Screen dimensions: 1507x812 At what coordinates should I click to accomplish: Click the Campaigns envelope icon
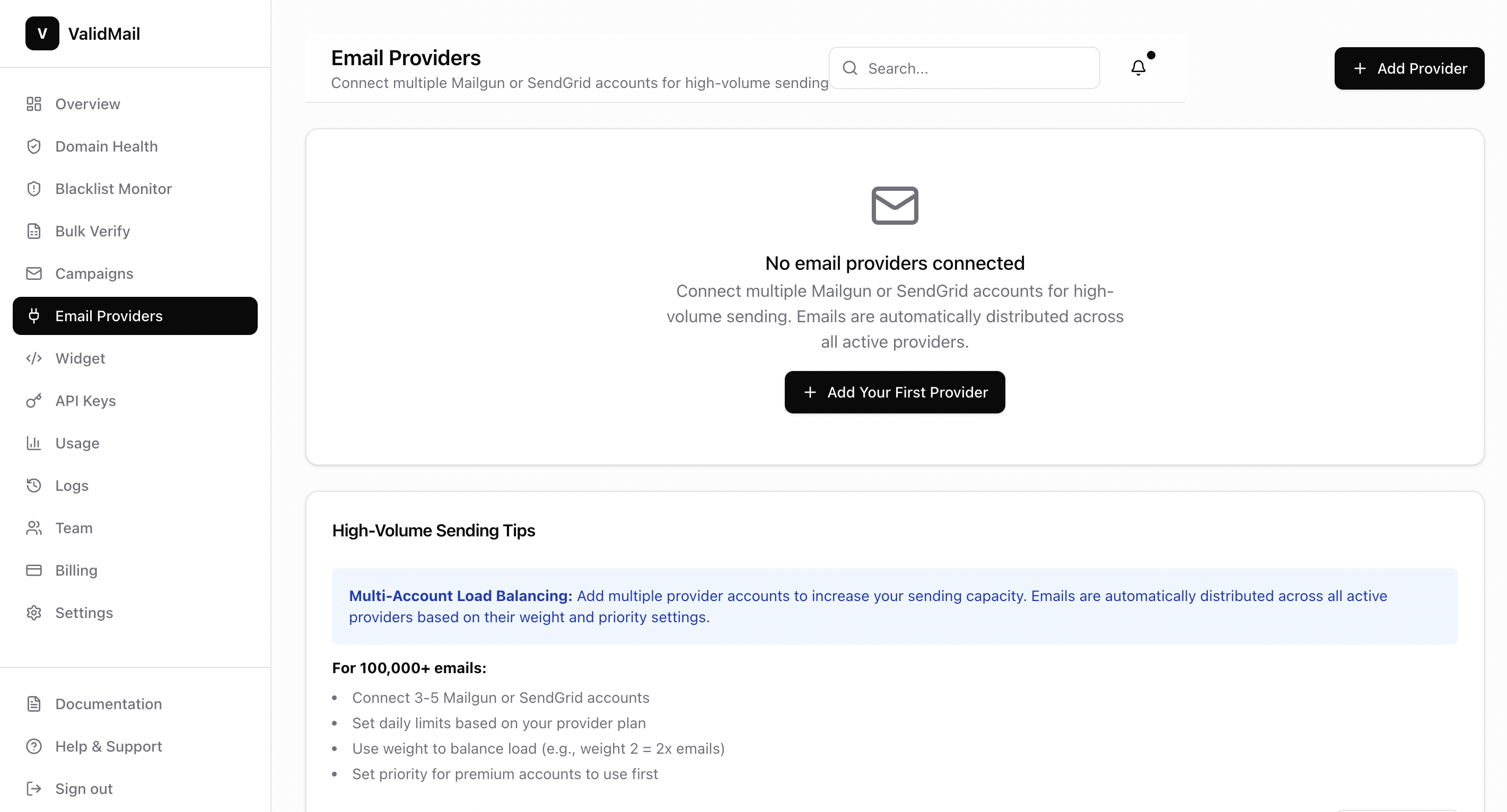[33, 273]
